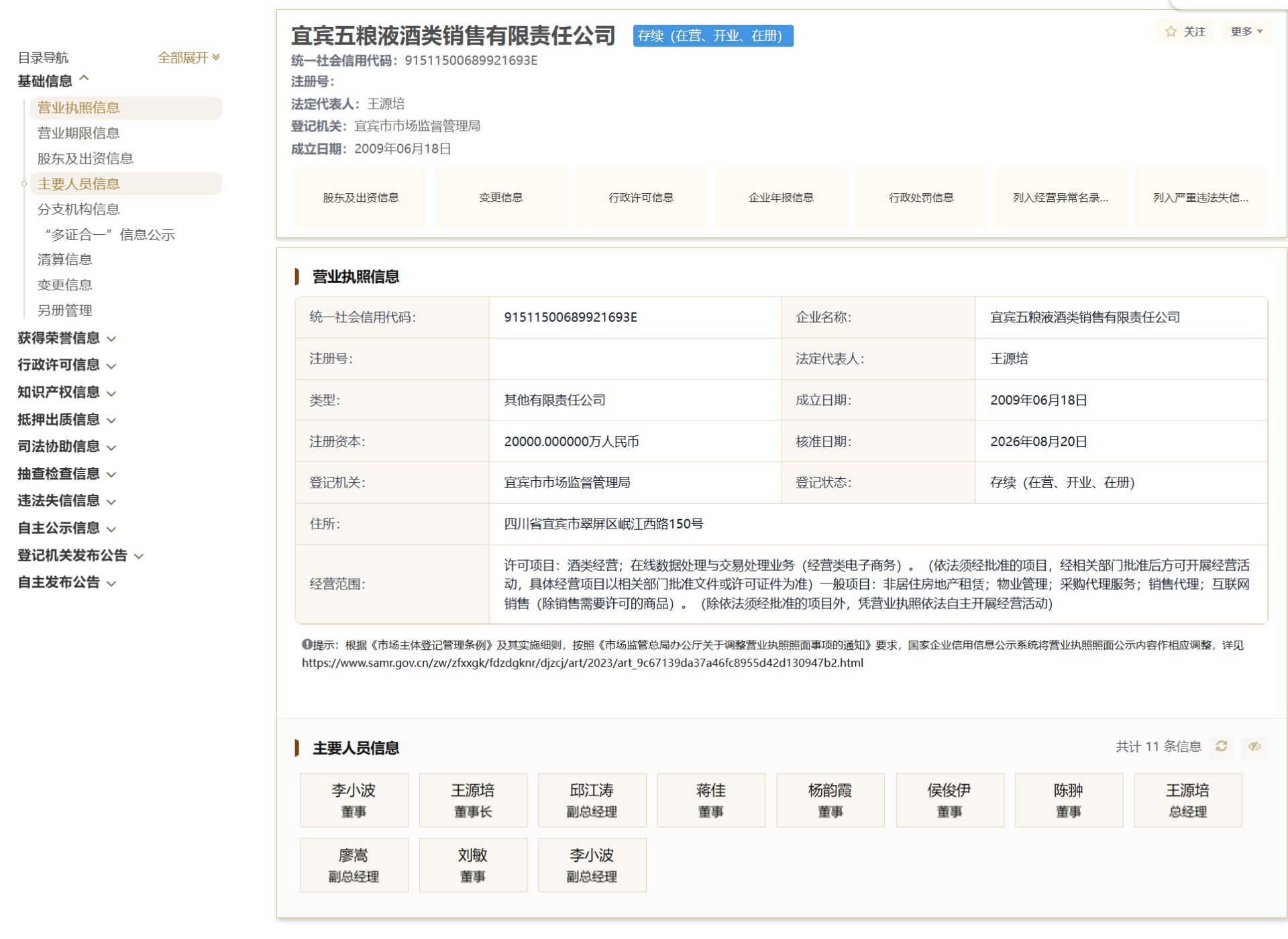
Task: Refresh the 主要人员信息 list
Action: [1222, 747]
